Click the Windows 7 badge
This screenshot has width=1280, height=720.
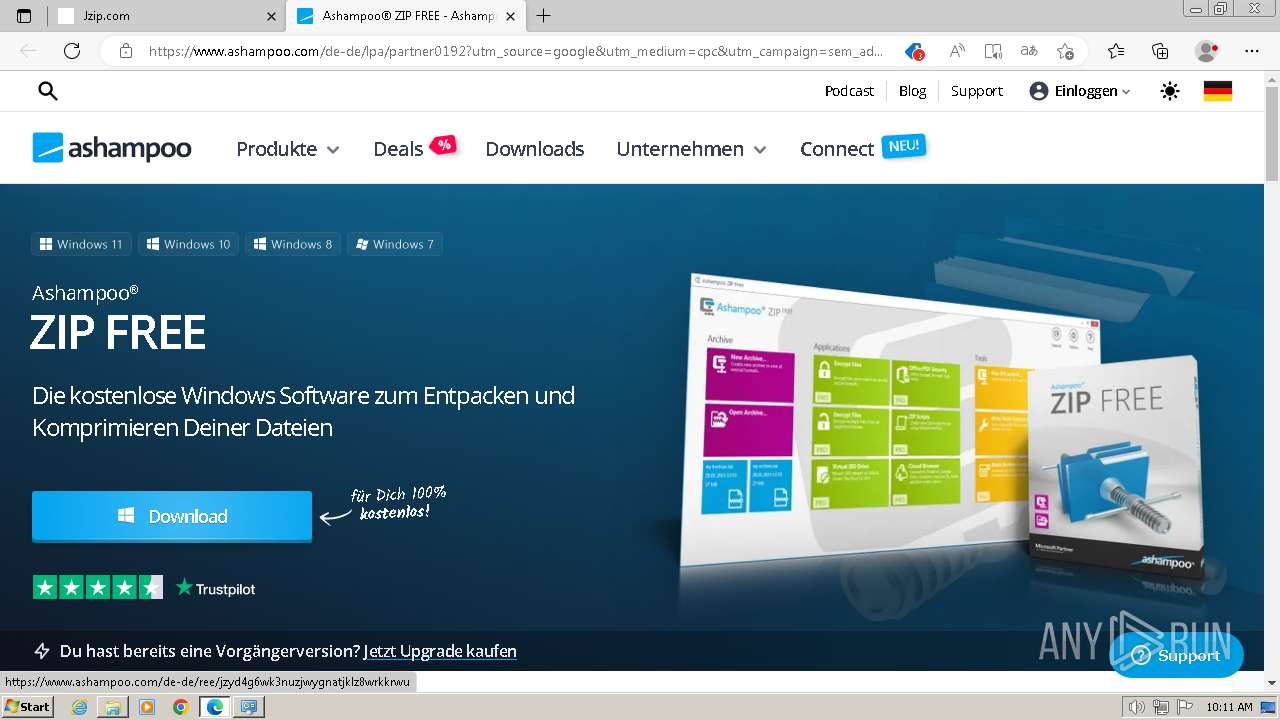coord(395,244)
